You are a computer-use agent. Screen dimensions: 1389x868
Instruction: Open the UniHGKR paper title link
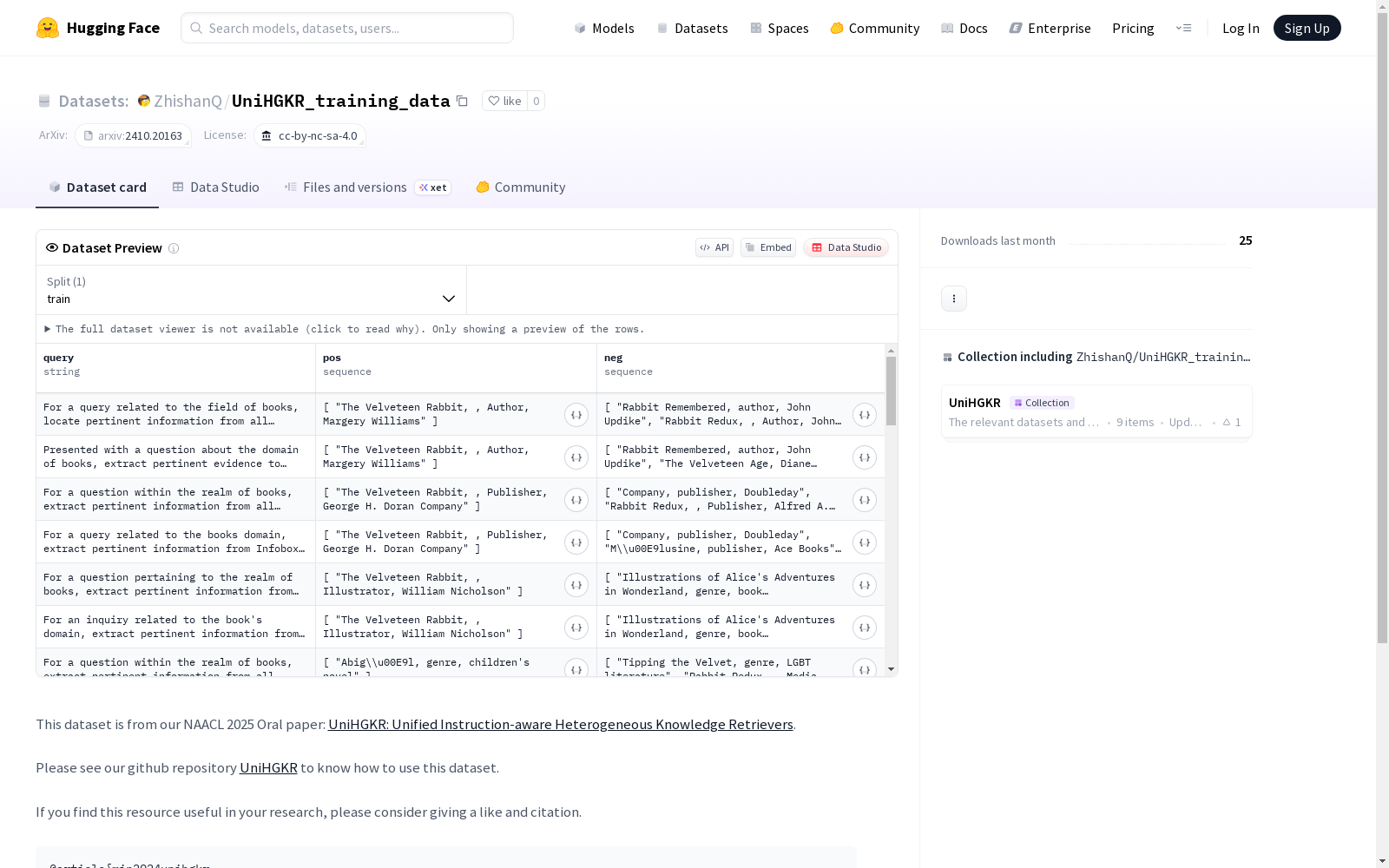point(561,724)
